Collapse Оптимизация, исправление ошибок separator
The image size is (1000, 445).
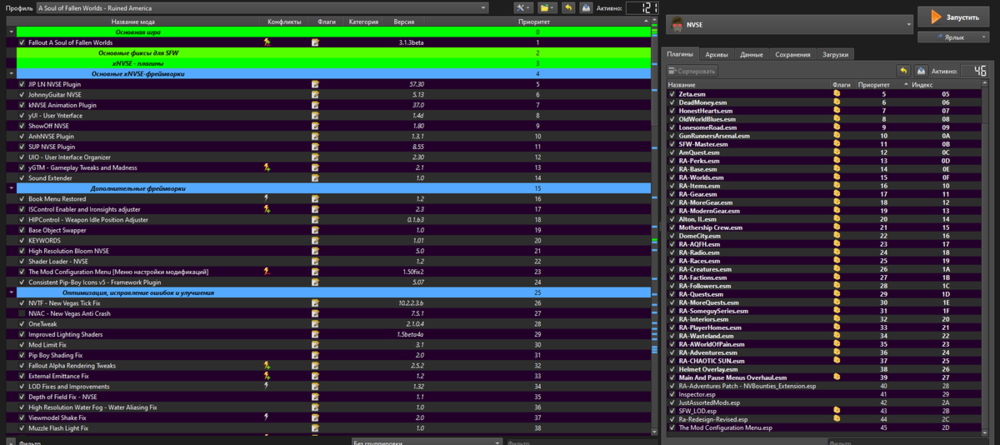pyautogui.click(x=11, y=293)
